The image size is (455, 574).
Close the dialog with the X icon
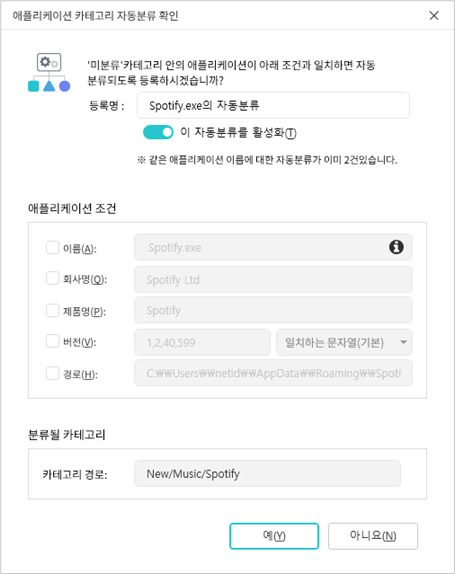[434, 15]
